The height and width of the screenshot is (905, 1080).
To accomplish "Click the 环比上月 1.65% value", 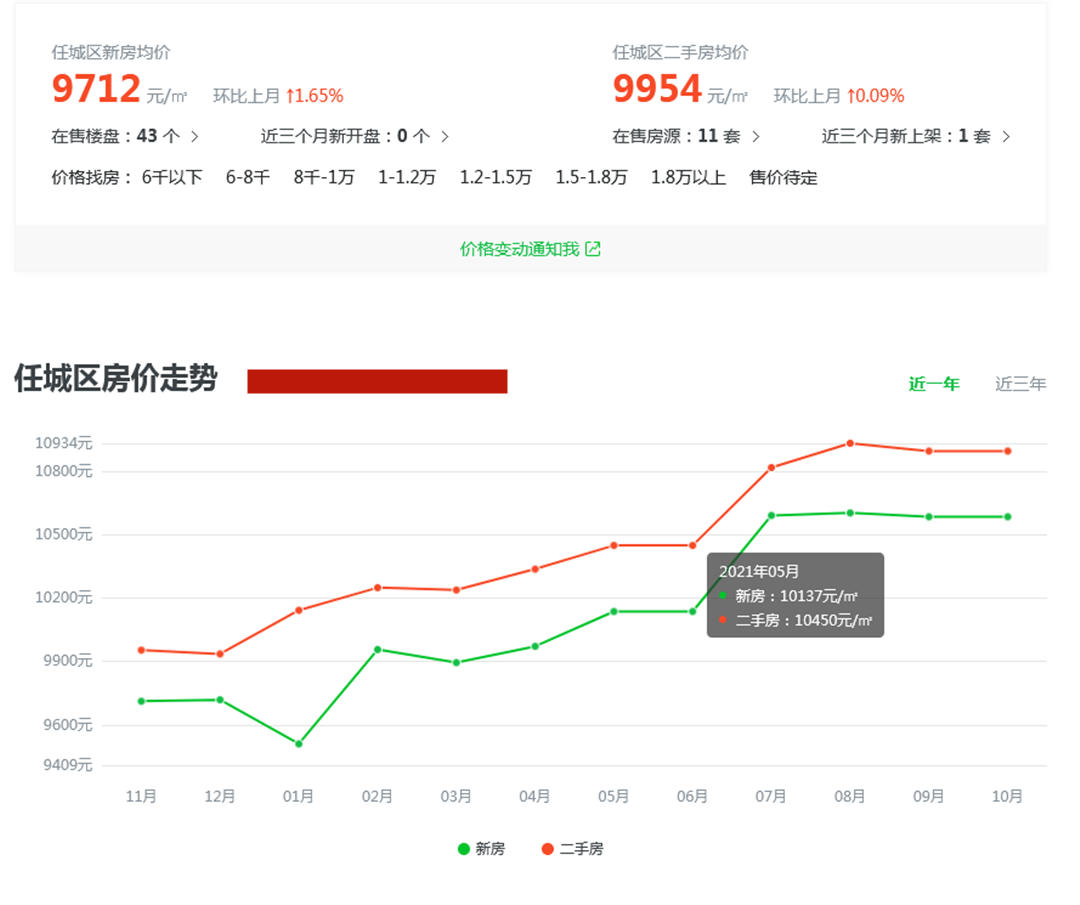I will [314, 96].
